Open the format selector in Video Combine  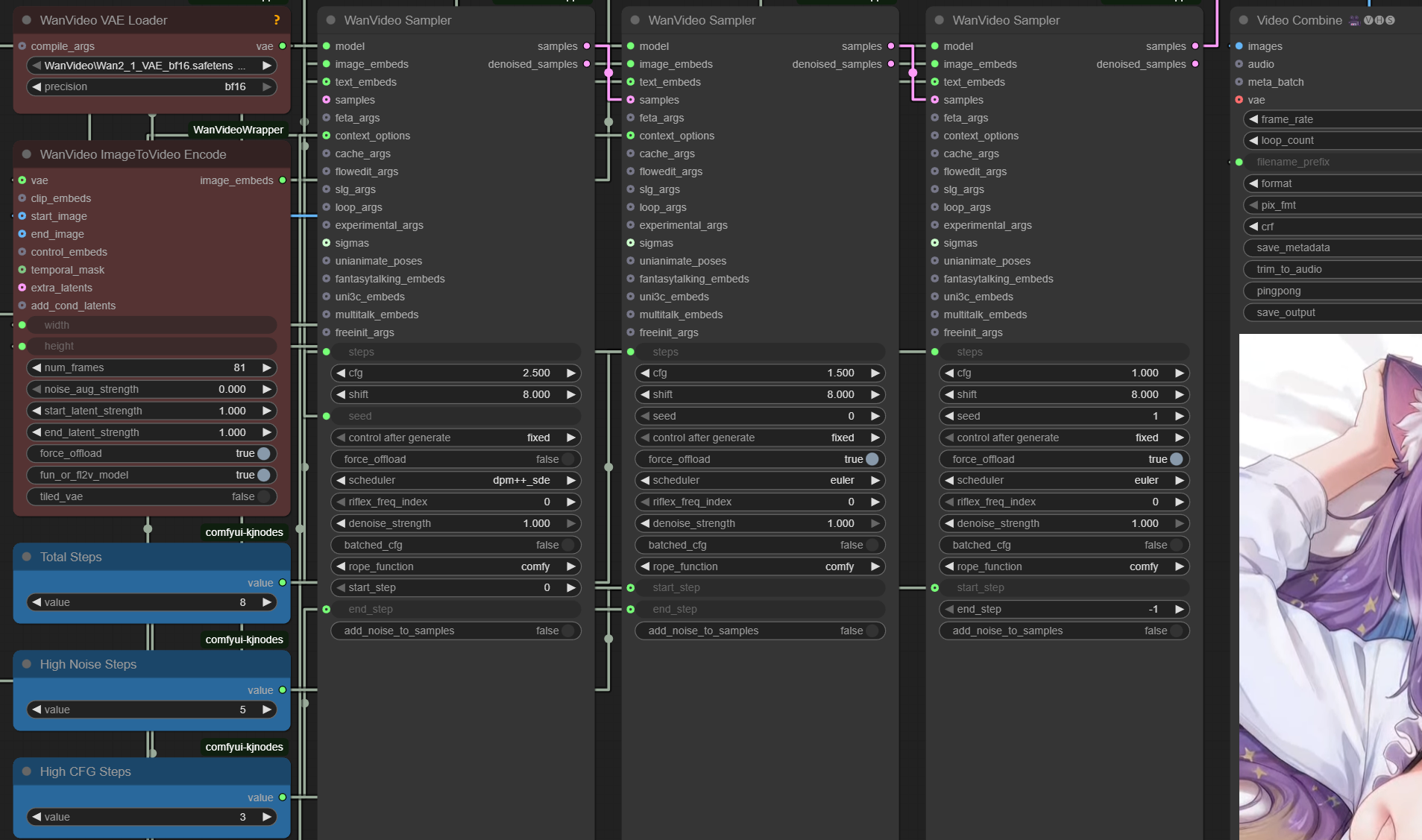(1333, 183)
